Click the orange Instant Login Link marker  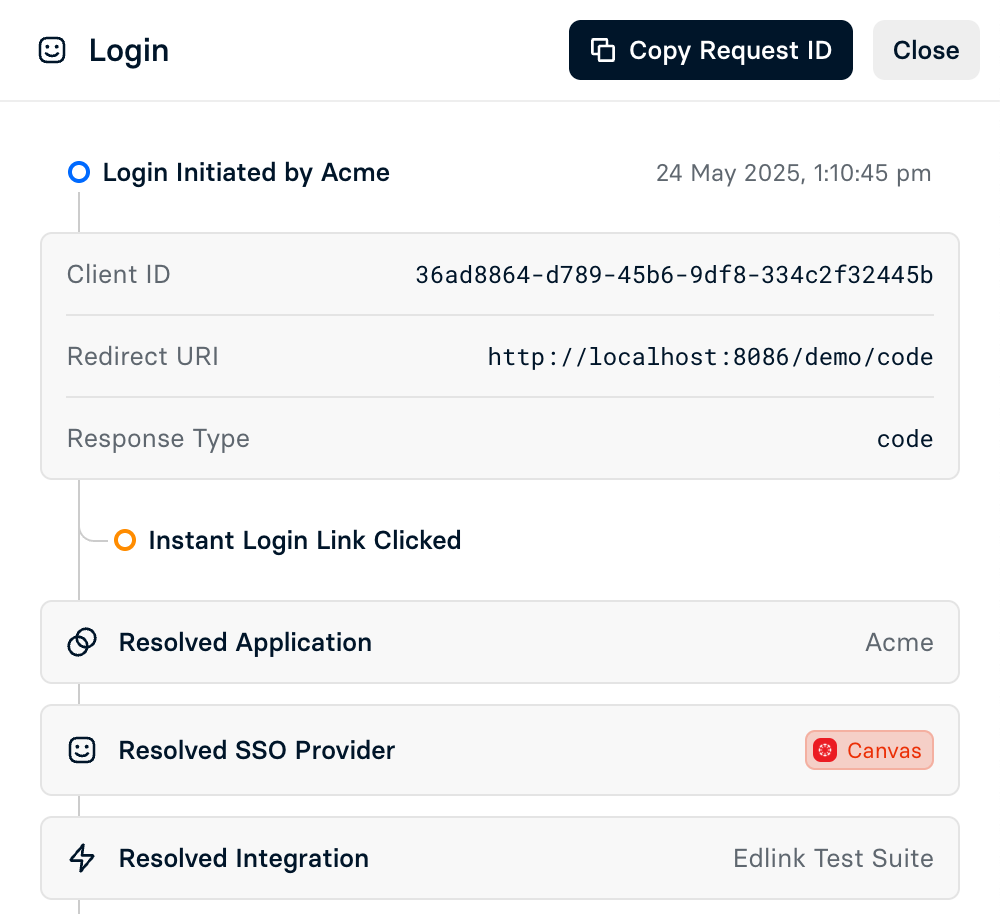(x=125, y=540)
